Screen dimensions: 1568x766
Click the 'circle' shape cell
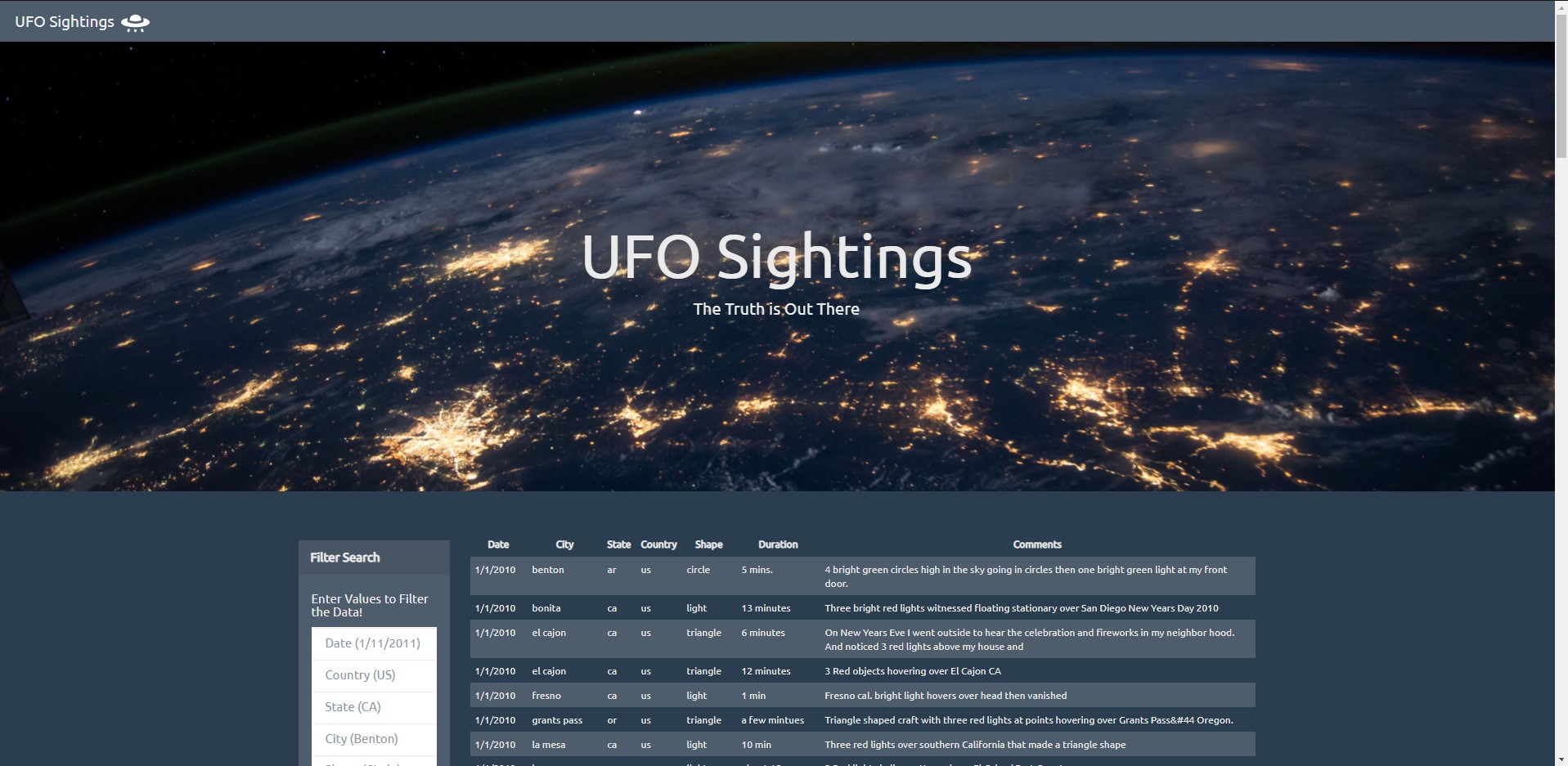click(x=699, y=570)
